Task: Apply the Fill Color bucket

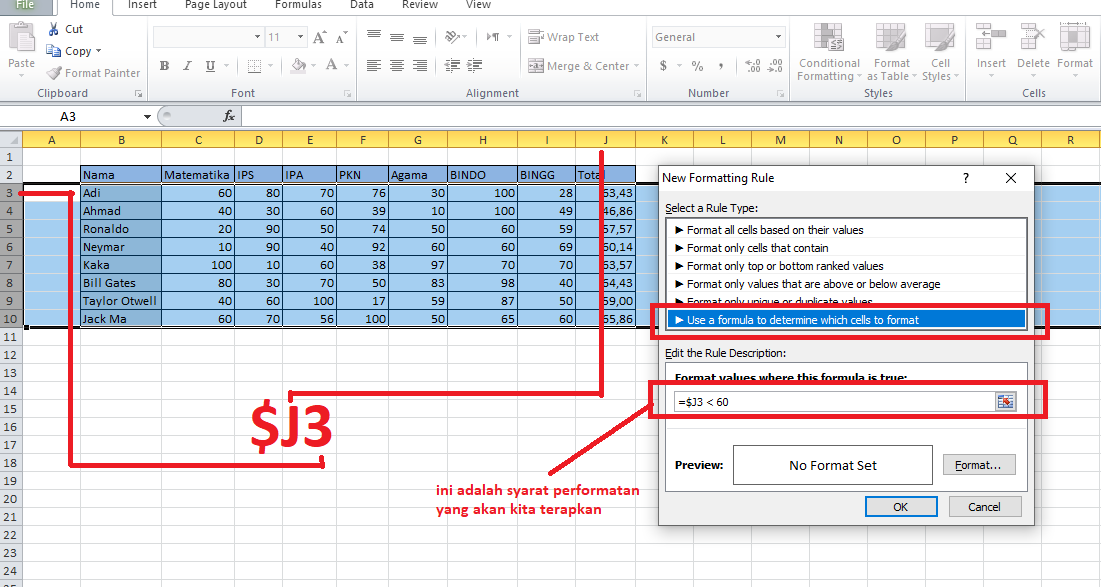Action: point(298,65)
